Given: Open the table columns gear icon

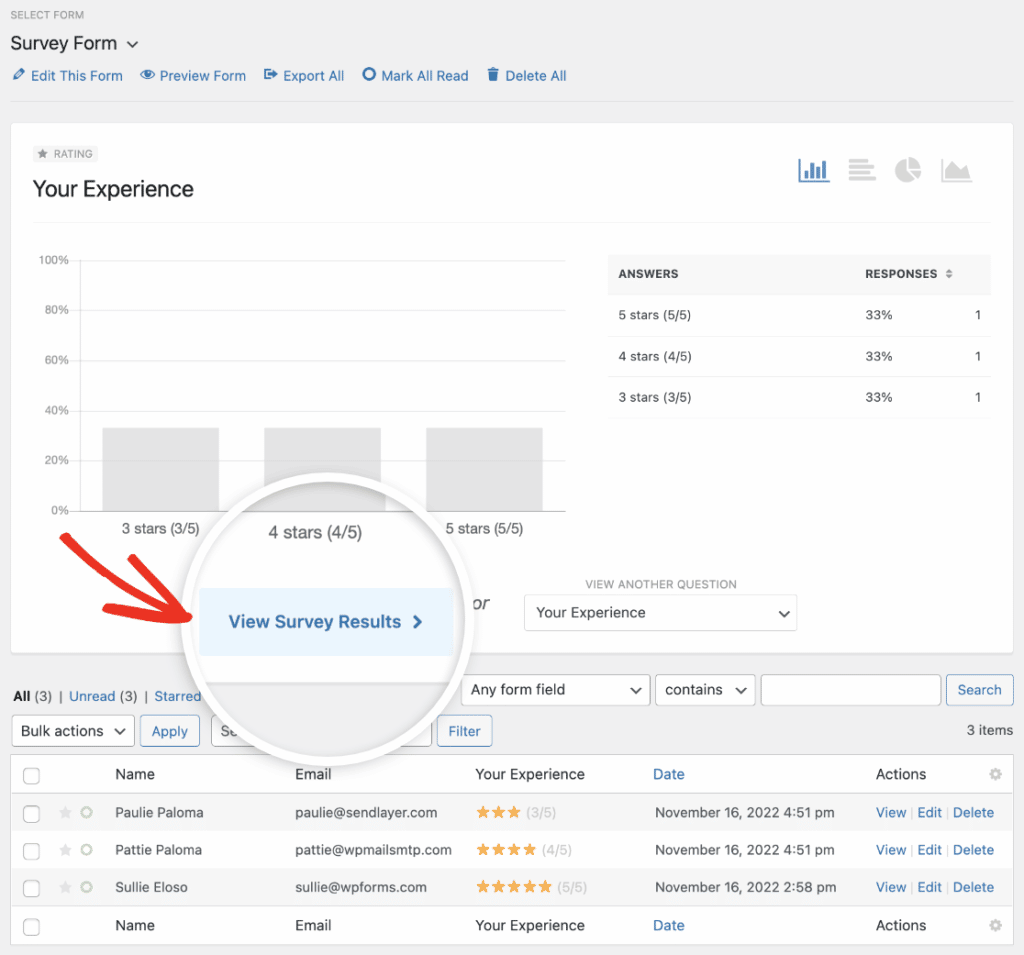Looking at the screenshot, I should (x=995, y=774).
